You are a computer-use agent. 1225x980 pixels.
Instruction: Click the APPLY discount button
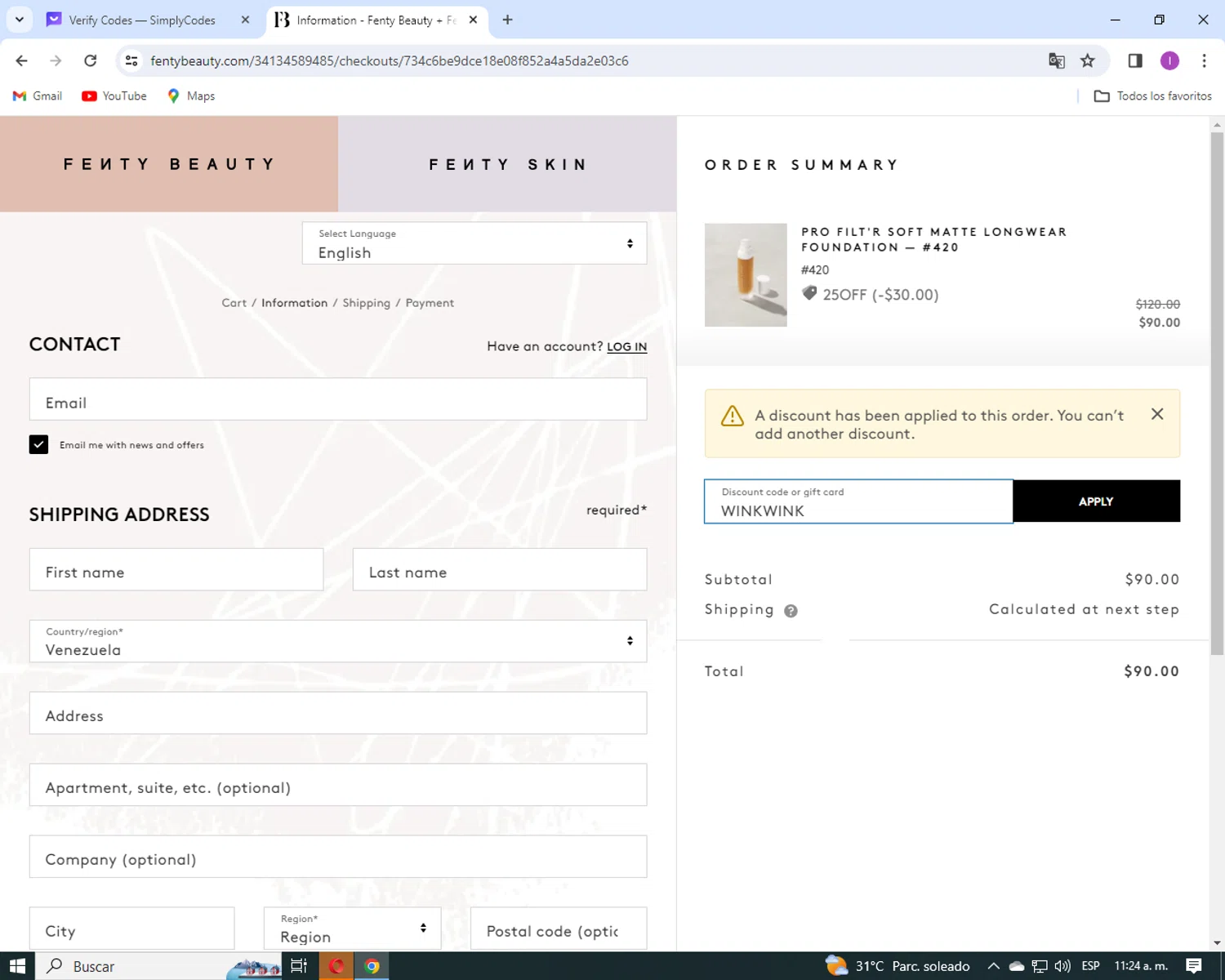pos(1096,501)
